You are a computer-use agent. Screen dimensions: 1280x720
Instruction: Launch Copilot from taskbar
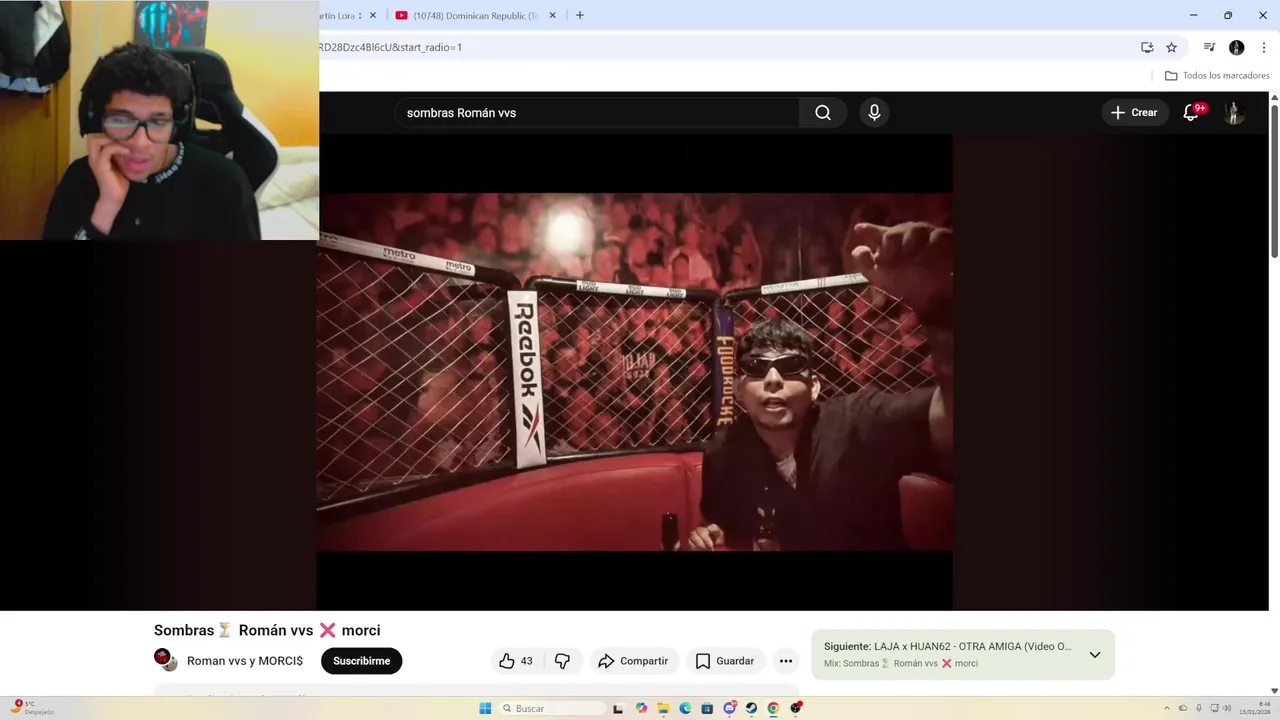[x=642, y=708]
